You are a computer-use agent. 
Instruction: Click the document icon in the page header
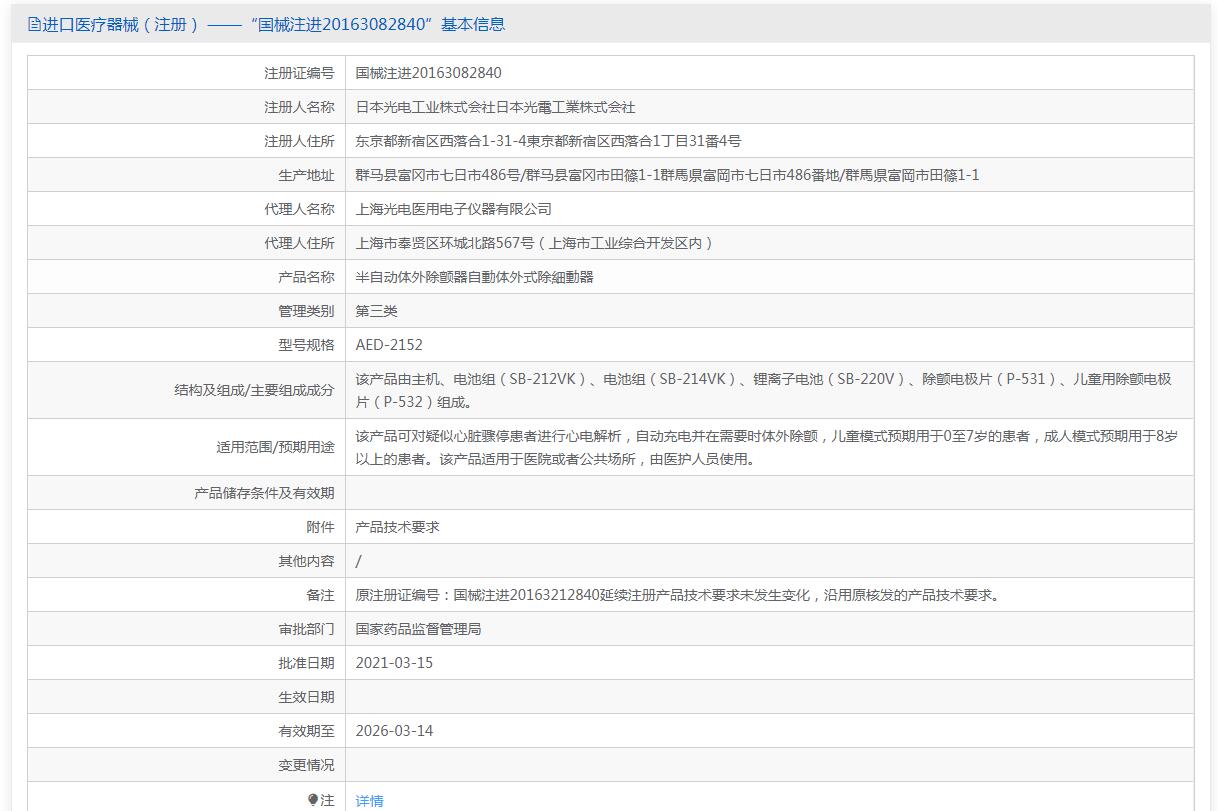pos(34,25)
